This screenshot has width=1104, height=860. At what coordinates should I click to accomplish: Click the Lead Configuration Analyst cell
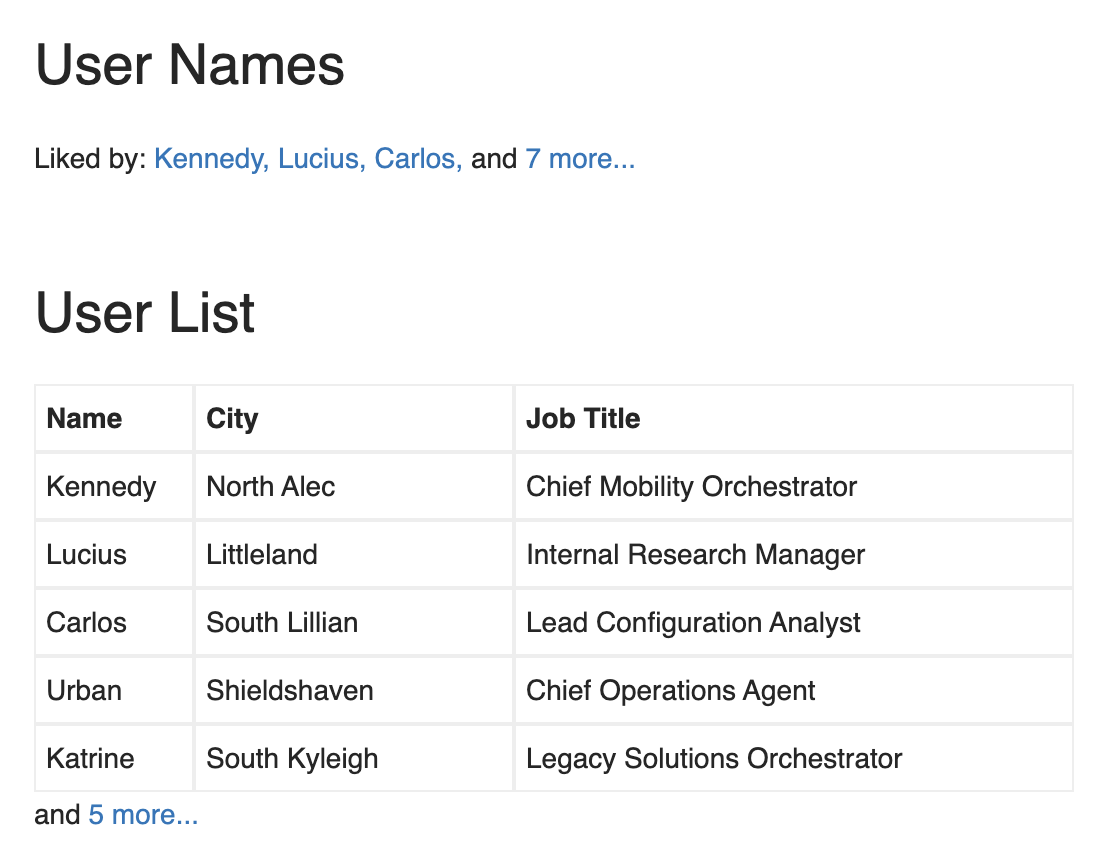[x=693, y=623]
